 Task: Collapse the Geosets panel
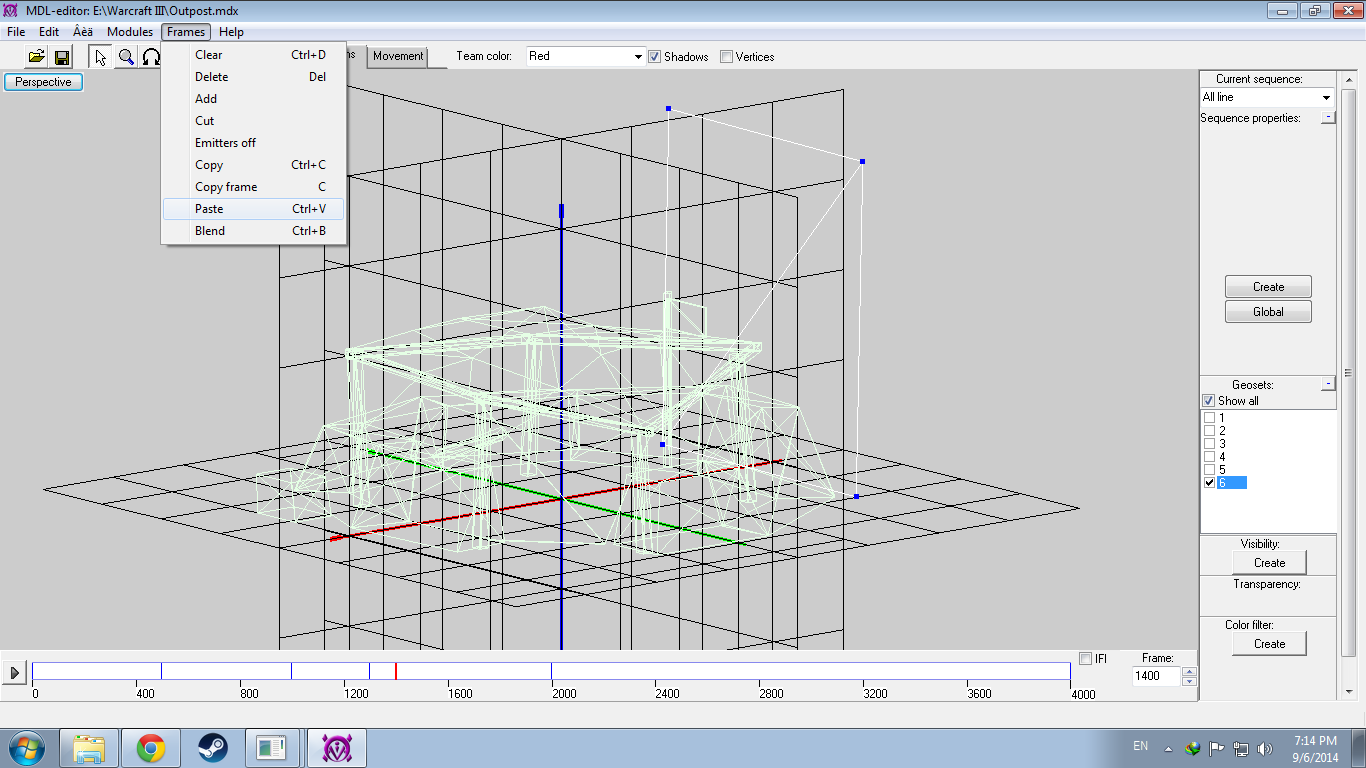click(x=1327, y=384)
